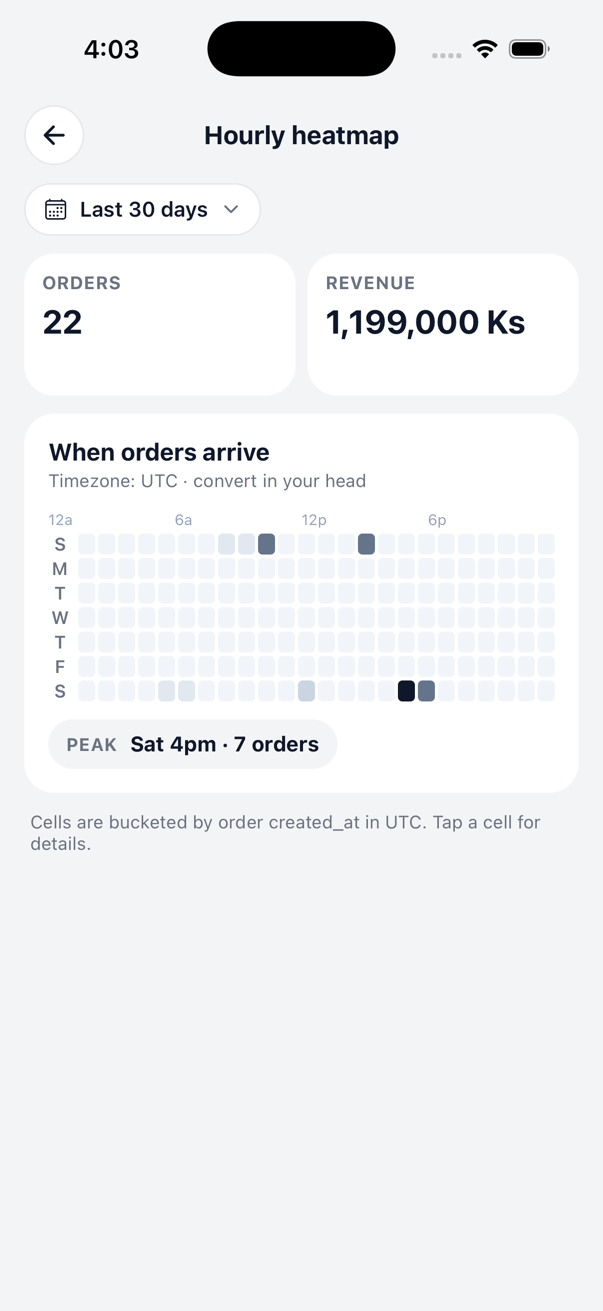Image resolution: width=603 pixels, height=1311 pixels.
Task: Open the Revenue summary card
Action: pyautogui.click(x=442, y=324)
